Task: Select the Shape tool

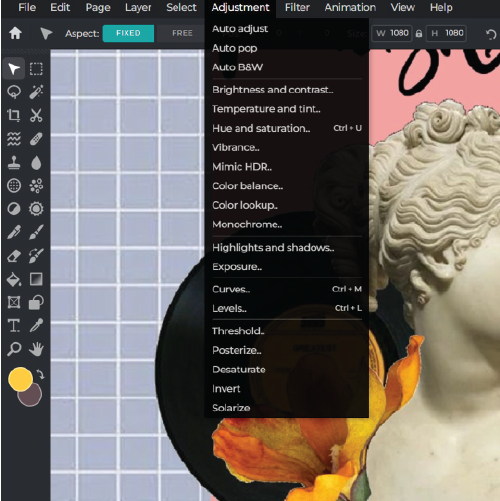Action: pyautogui.click(x=36, y=303)
